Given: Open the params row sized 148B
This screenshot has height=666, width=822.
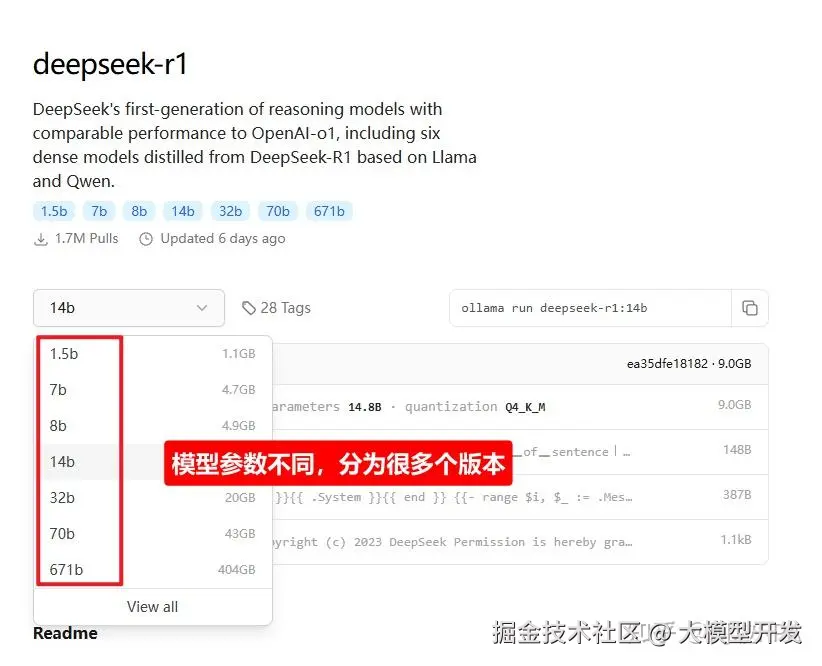Looking at the screenshot, I should [520, 452].
